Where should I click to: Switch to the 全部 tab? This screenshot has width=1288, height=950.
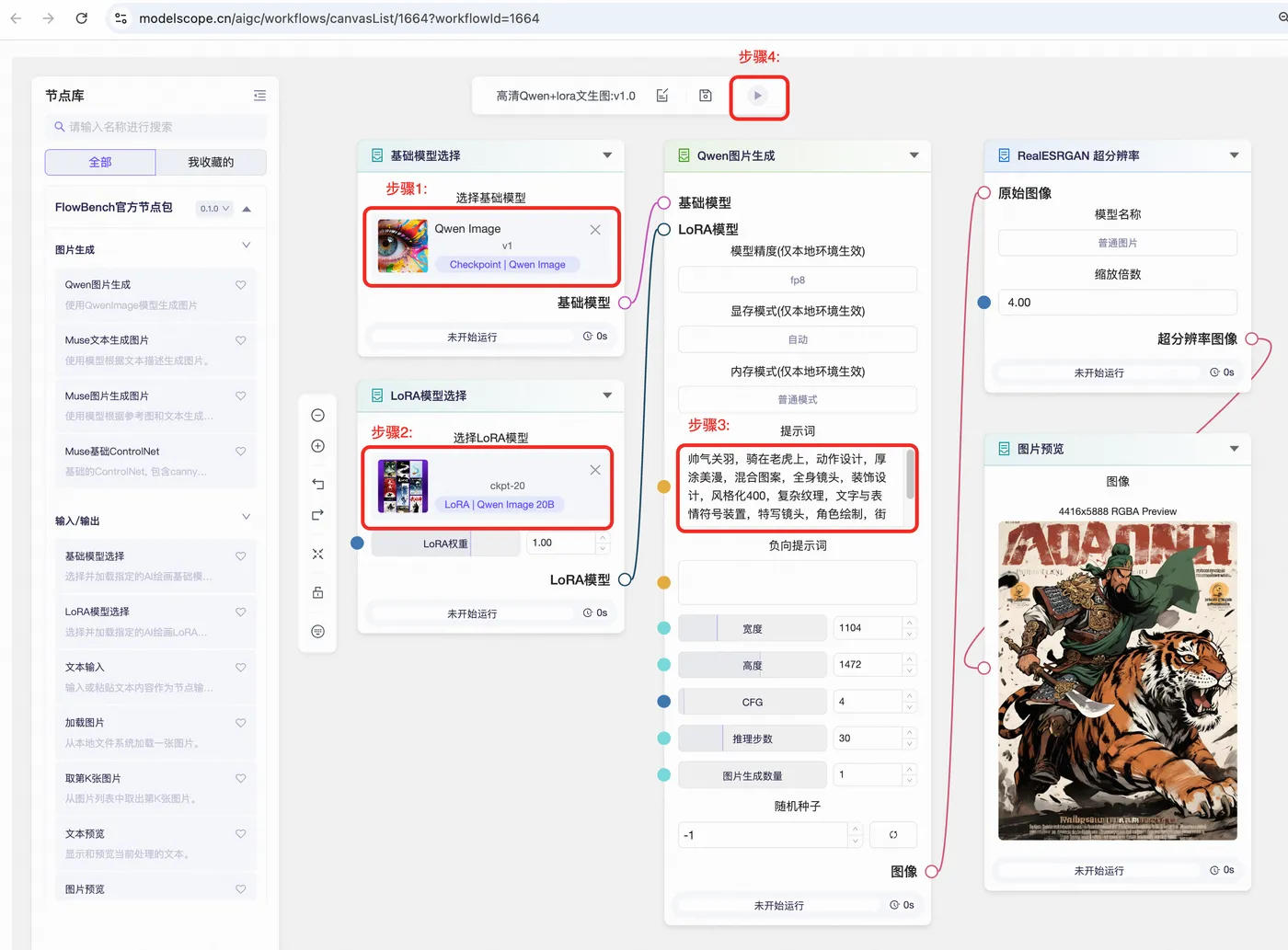[100, 162]
